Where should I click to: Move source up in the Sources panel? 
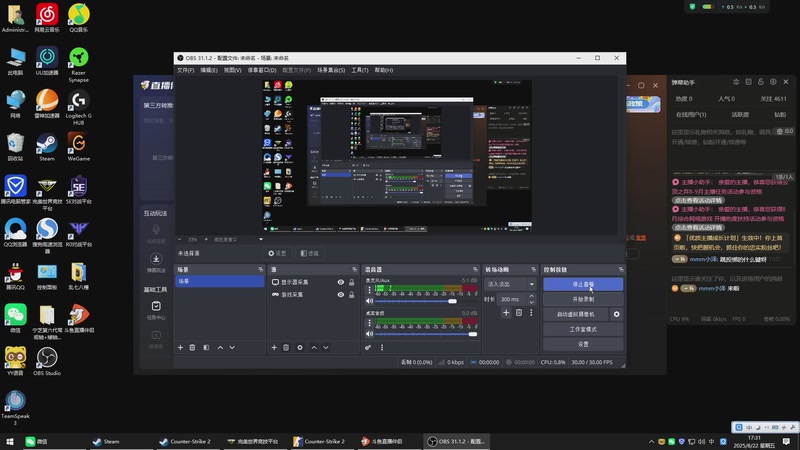tap(314, 347)
